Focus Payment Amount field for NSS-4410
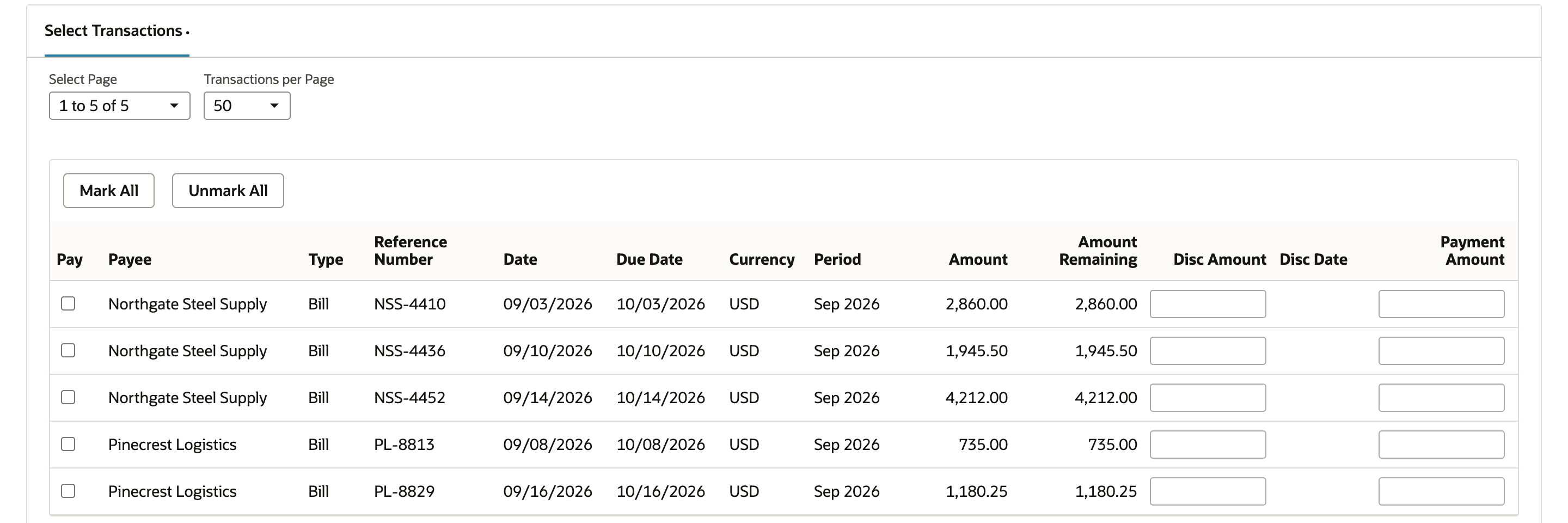This screenshot has height=523, width=1568. tap(1441, 304)
